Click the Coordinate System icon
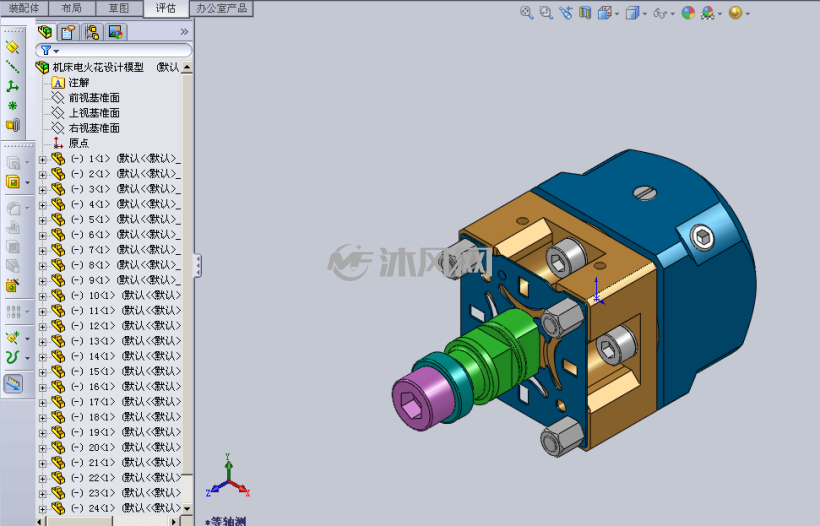This screenshot has width=820, height=526. pyautogui.click(x=13, y=86)
